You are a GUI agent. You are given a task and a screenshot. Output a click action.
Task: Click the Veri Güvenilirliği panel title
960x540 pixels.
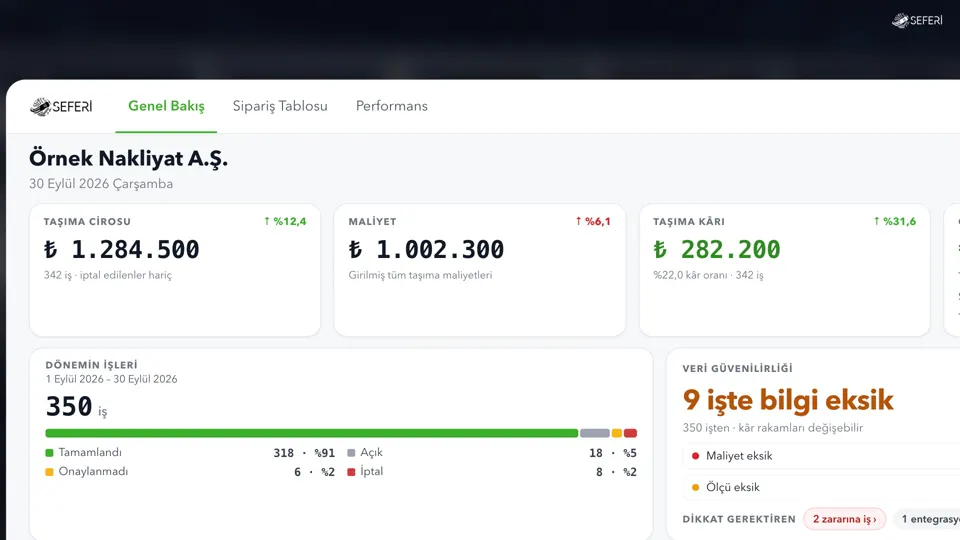pos(737,368)
